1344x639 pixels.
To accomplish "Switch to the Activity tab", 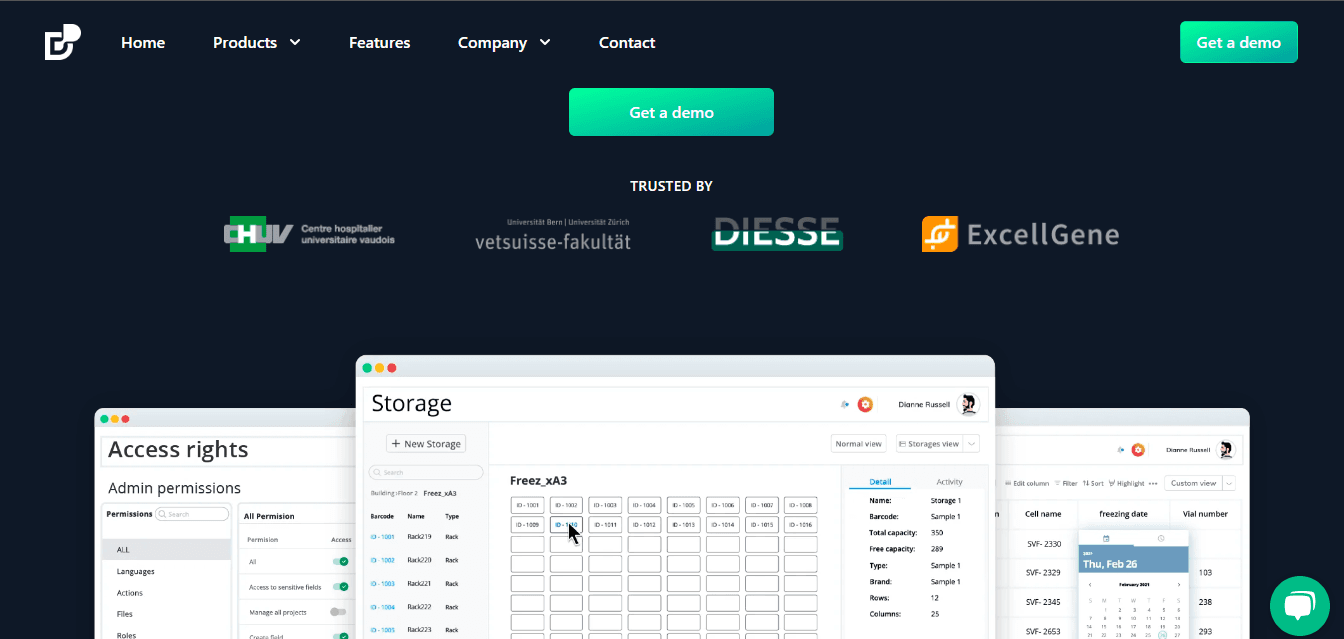I will click(949, 482).
